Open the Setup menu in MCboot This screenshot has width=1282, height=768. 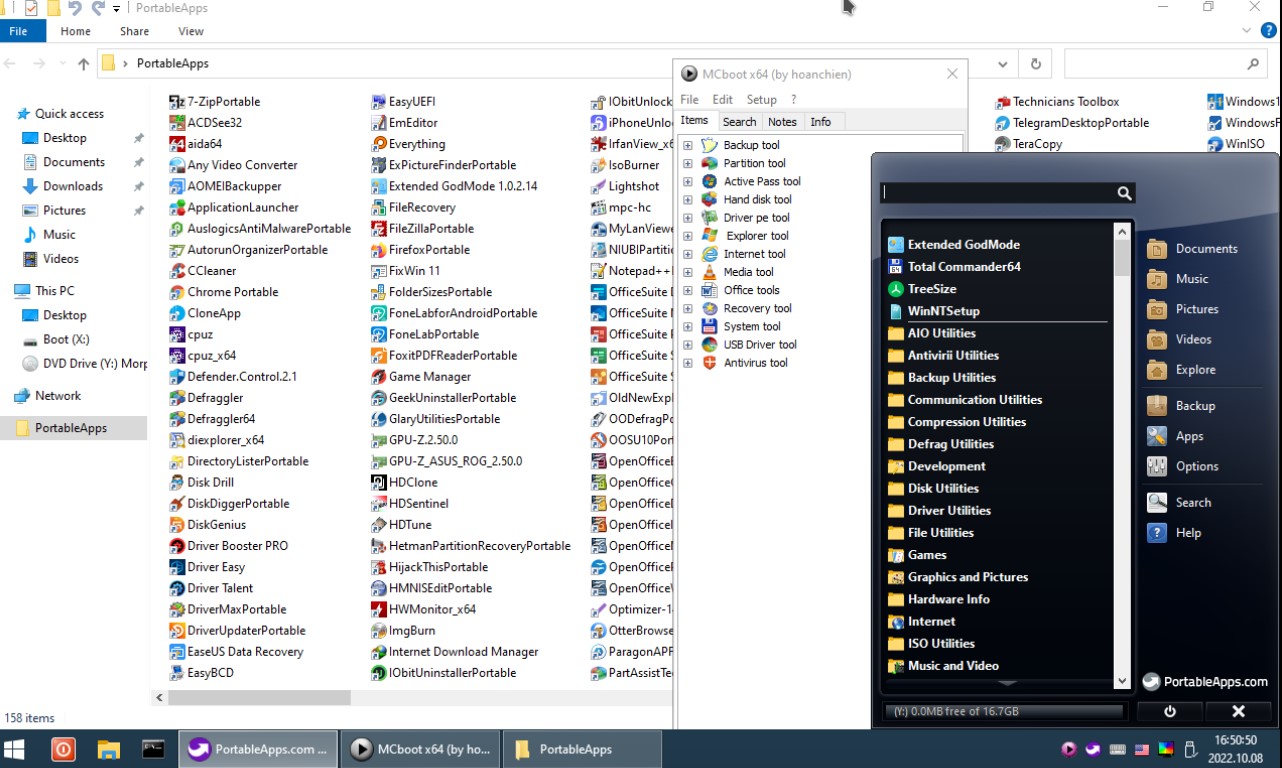coord(761,100)
